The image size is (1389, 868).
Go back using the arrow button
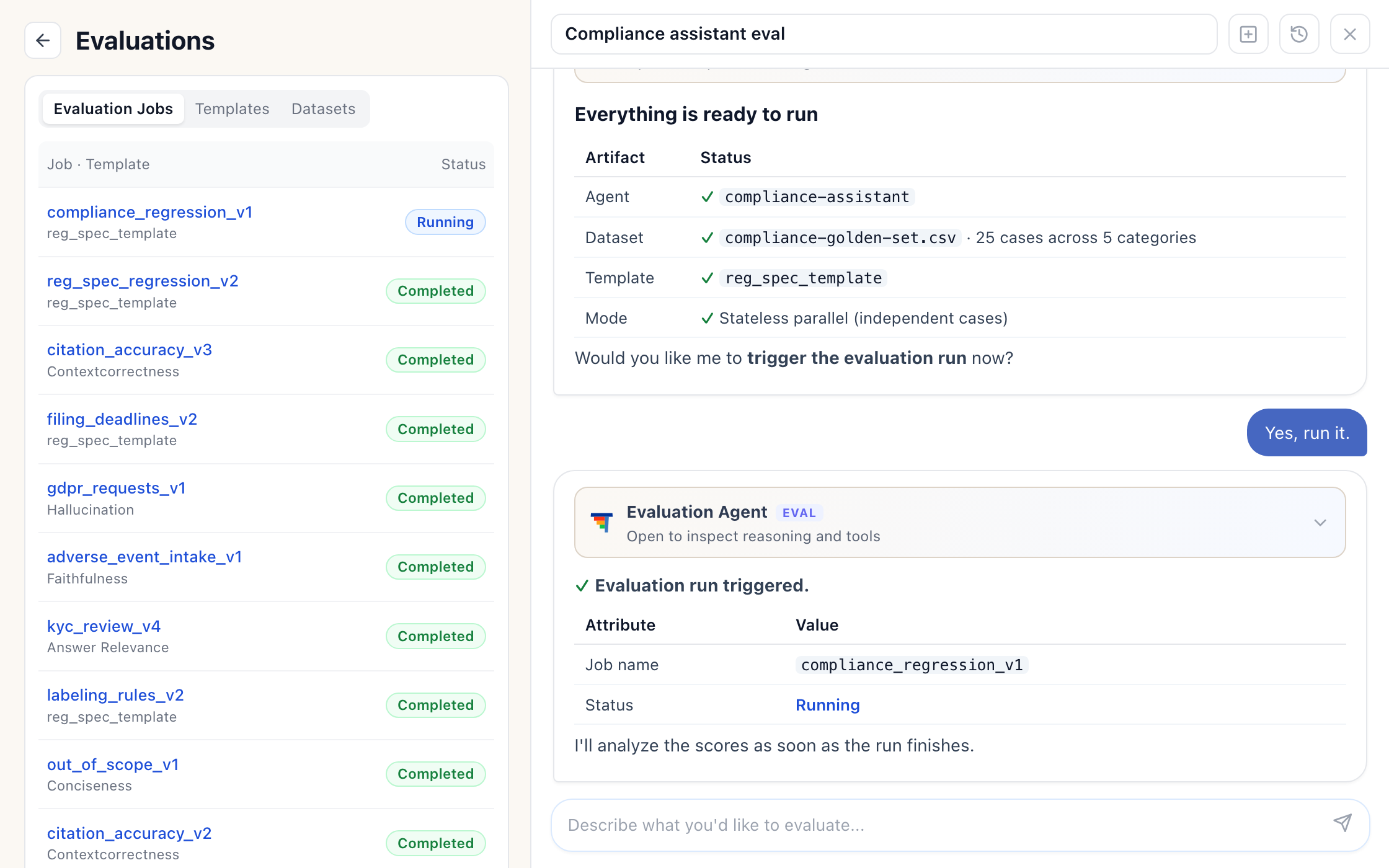pyautogui.click(x=43, y=40)
